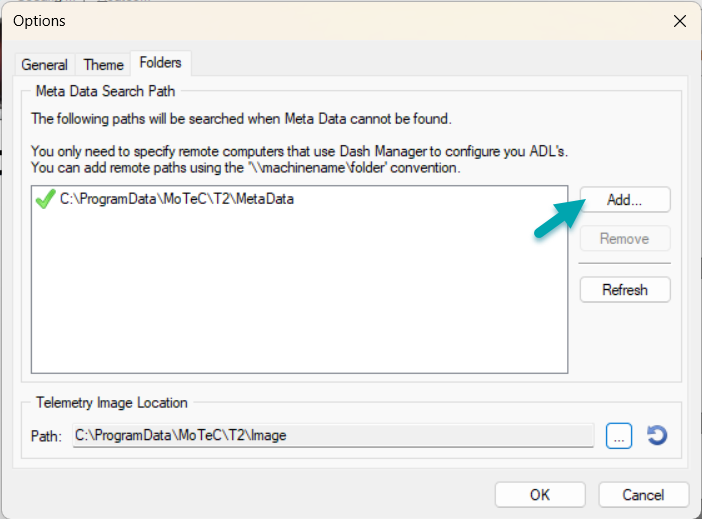The width and height of the screenshot is (702, 519).
Task: Click the Remove button
Action: click(625, 239)
